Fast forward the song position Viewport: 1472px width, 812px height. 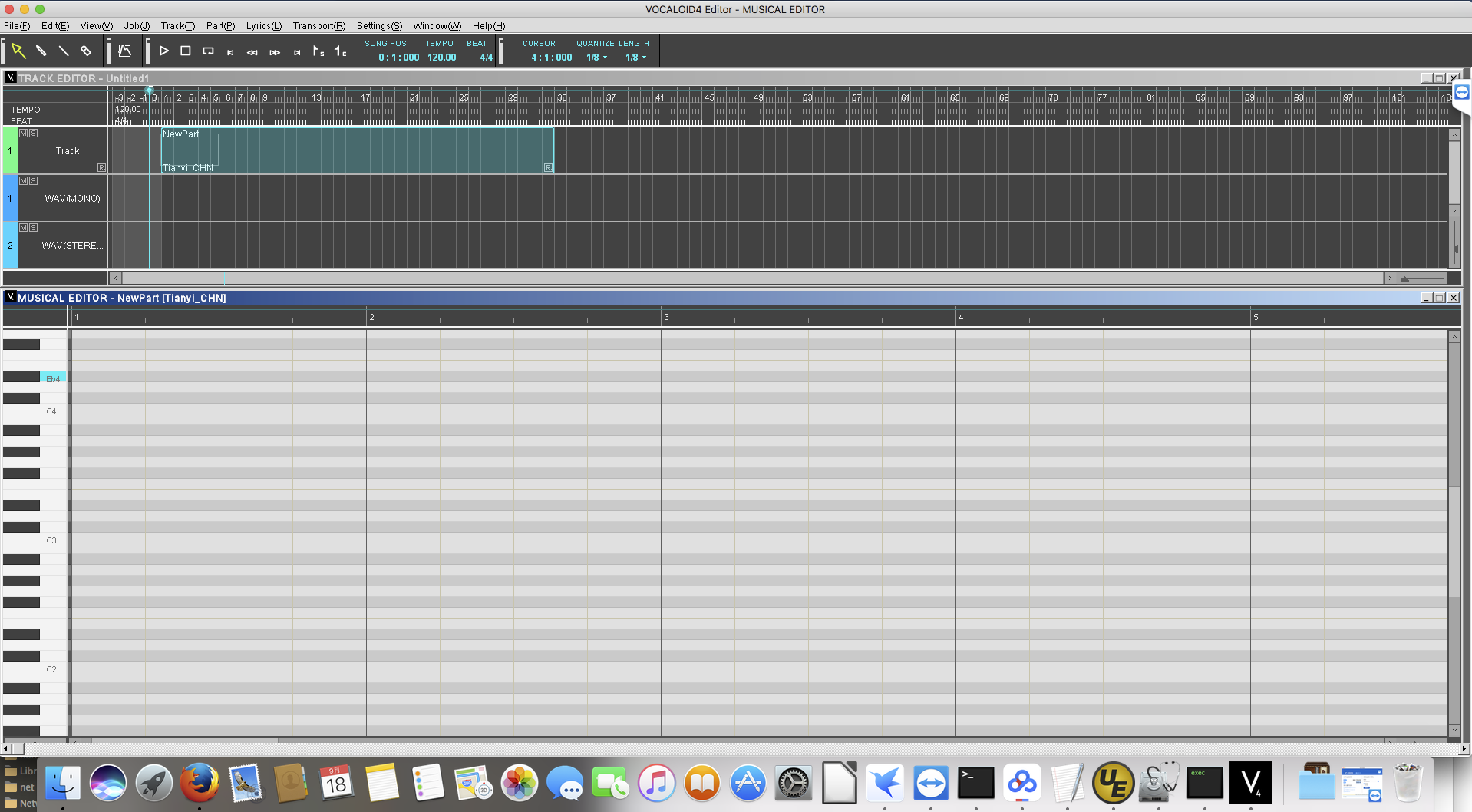point(275,52)
